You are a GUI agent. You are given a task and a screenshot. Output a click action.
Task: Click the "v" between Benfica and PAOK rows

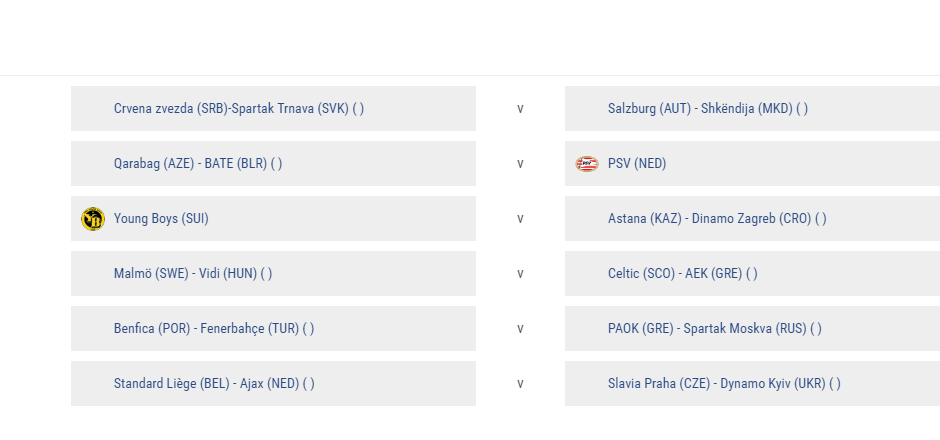pos(520,329)
